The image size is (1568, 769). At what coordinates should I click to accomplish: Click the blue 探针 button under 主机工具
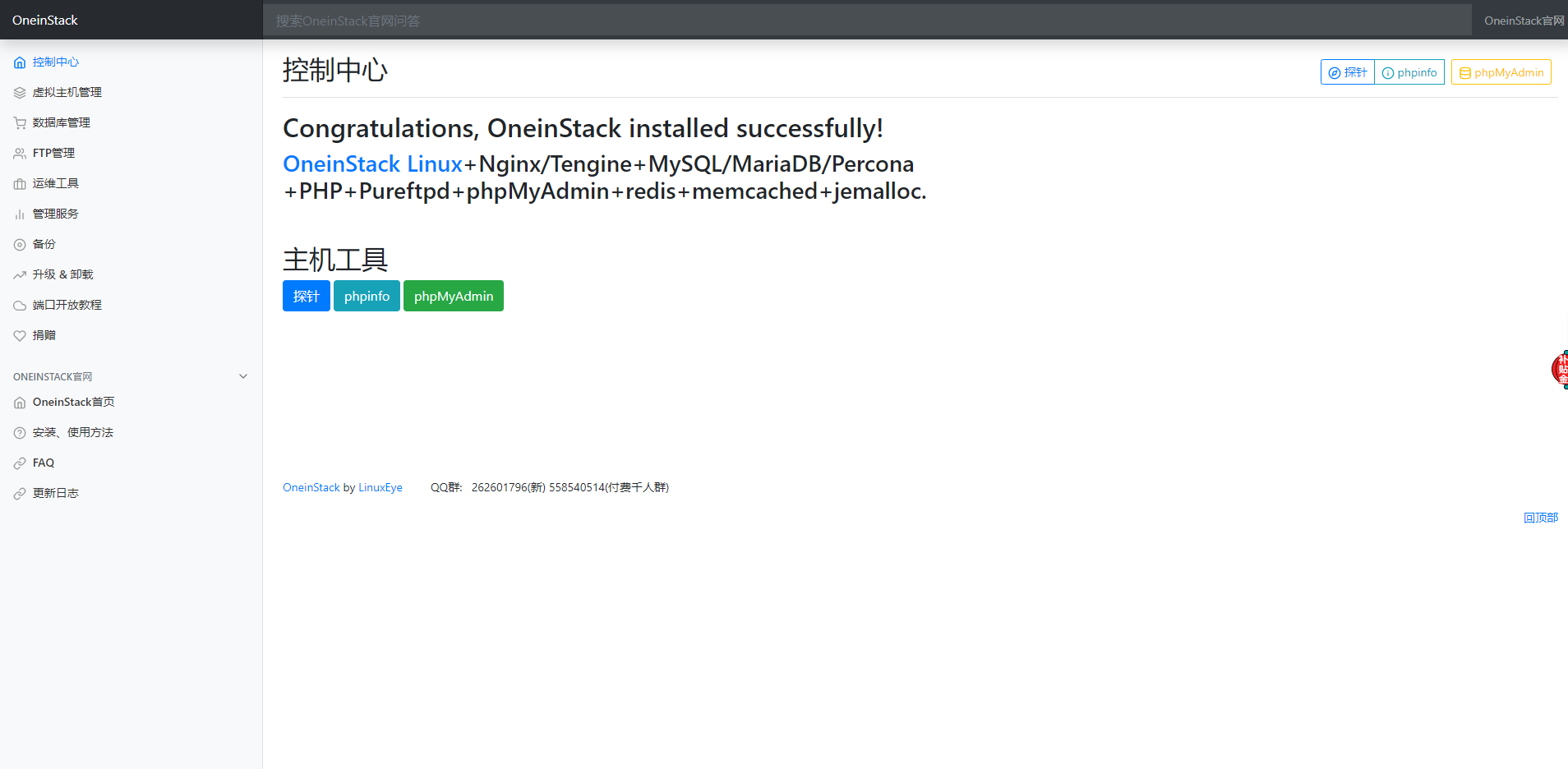pyautogui.click(x=307, y=296)
